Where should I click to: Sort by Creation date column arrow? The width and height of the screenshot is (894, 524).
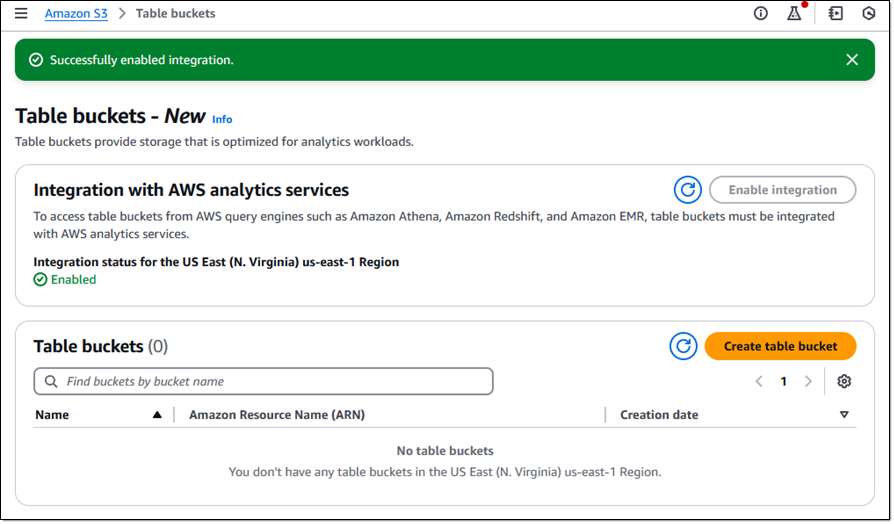click(844, 415)
